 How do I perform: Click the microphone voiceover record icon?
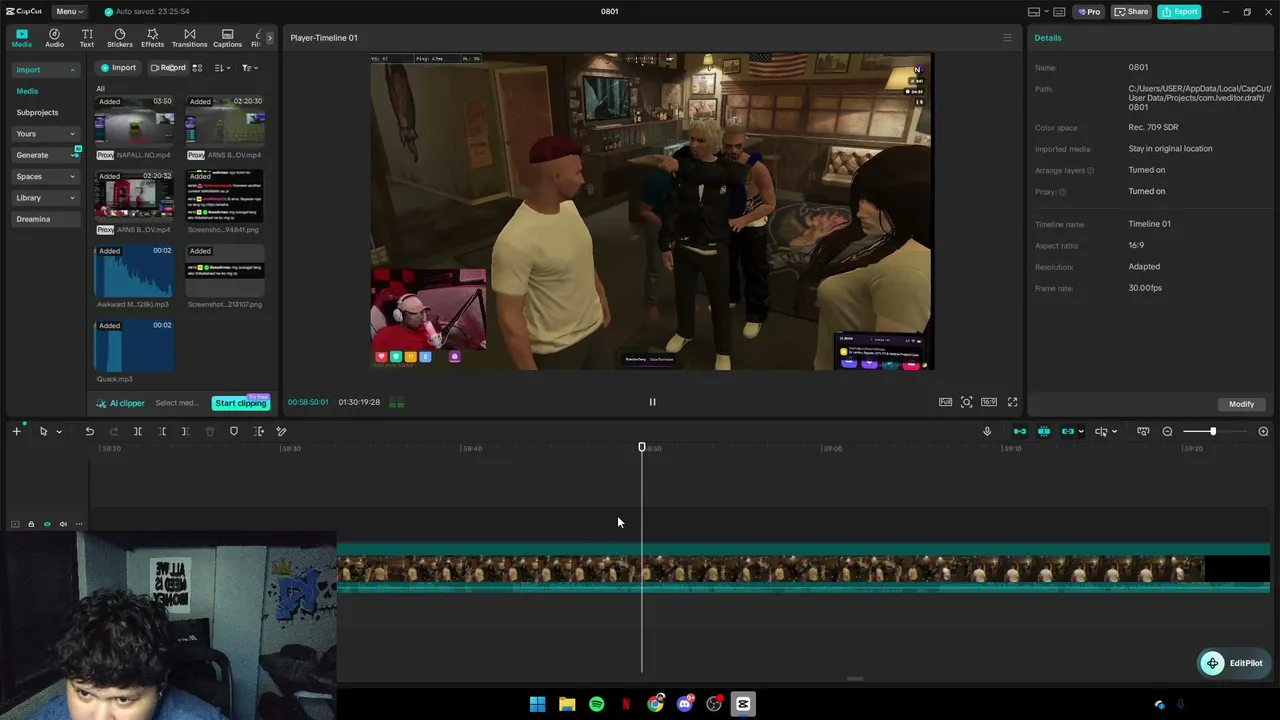pyautogui.click(x=987, y=431)
